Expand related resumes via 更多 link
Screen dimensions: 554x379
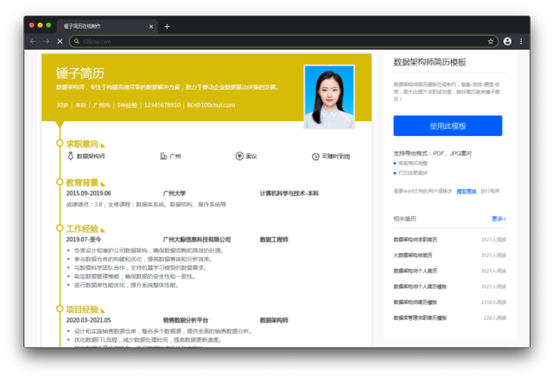(x=499, y=219)
